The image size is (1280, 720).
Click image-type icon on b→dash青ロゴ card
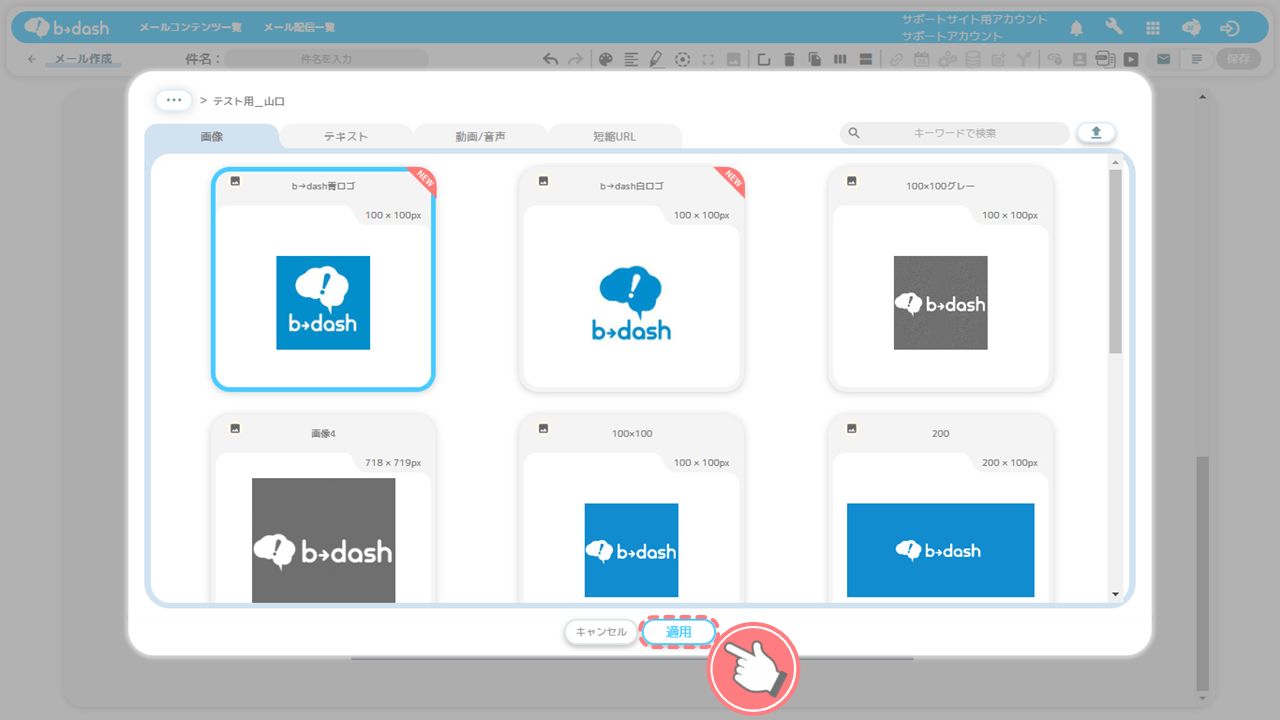pos(235,181)
